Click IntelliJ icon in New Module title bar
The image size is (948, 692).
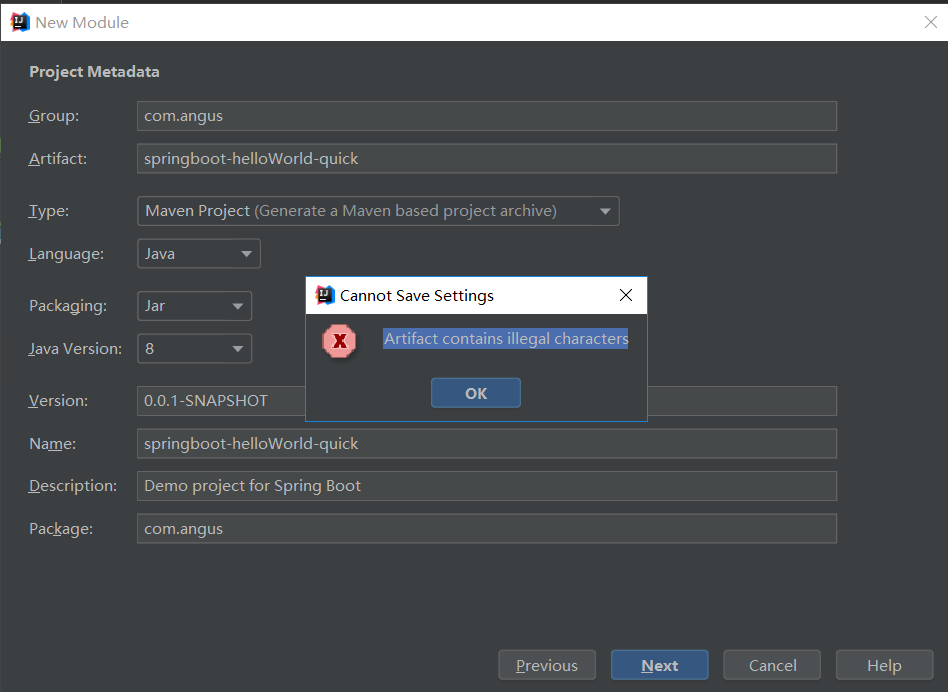(x=20, y=22)
